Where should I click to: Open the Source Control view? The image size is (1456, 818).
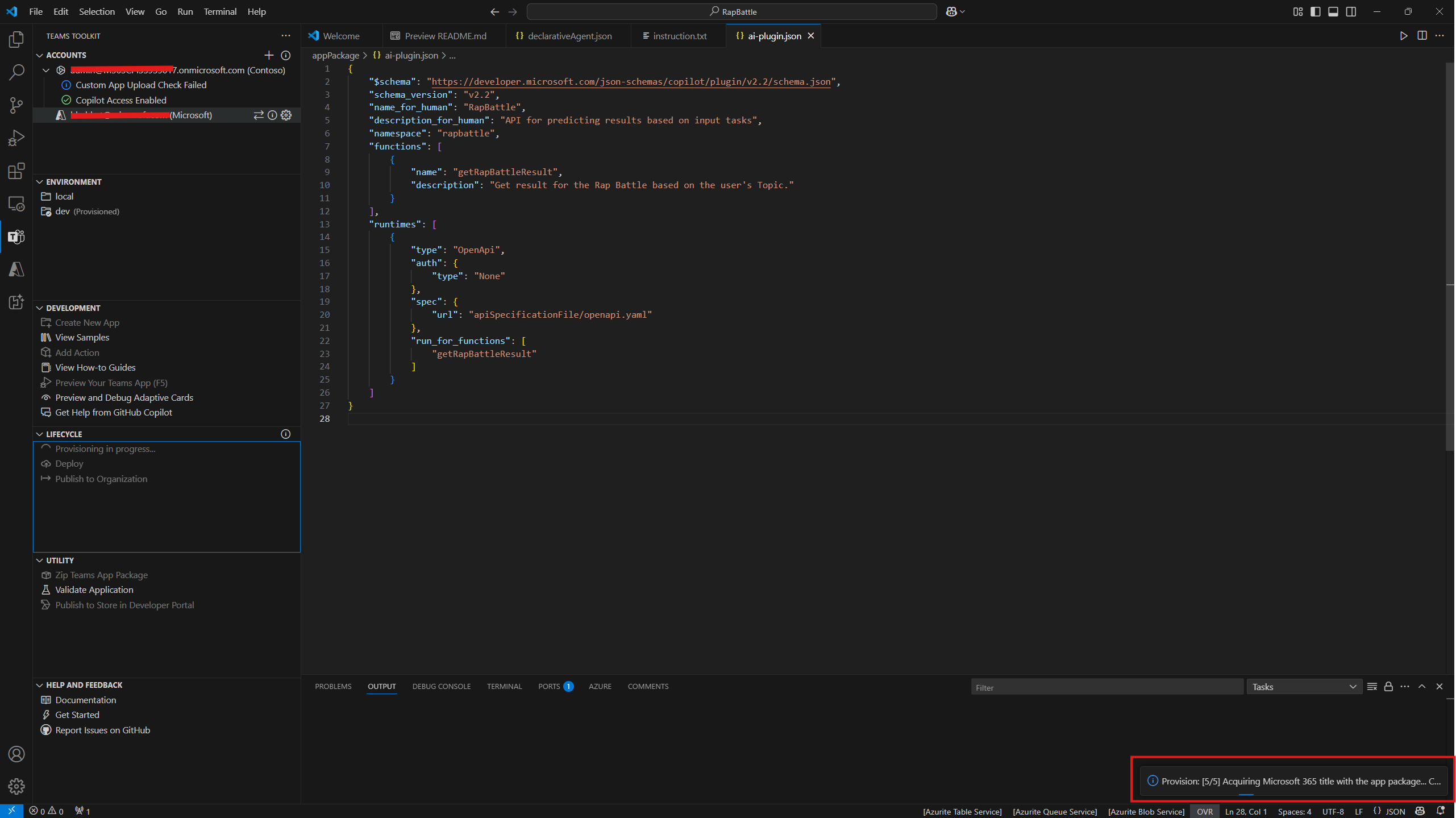click(16, 105)
